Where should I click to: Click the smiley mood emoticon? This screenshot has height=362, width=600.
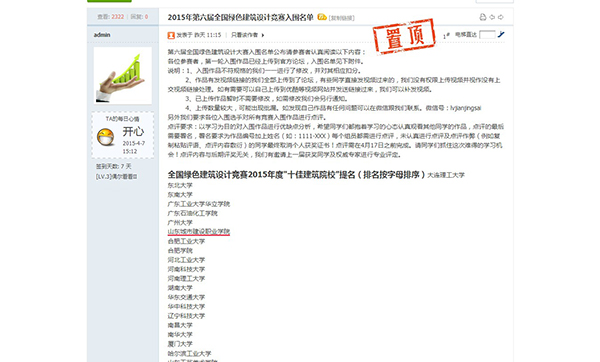coord(106,137)
